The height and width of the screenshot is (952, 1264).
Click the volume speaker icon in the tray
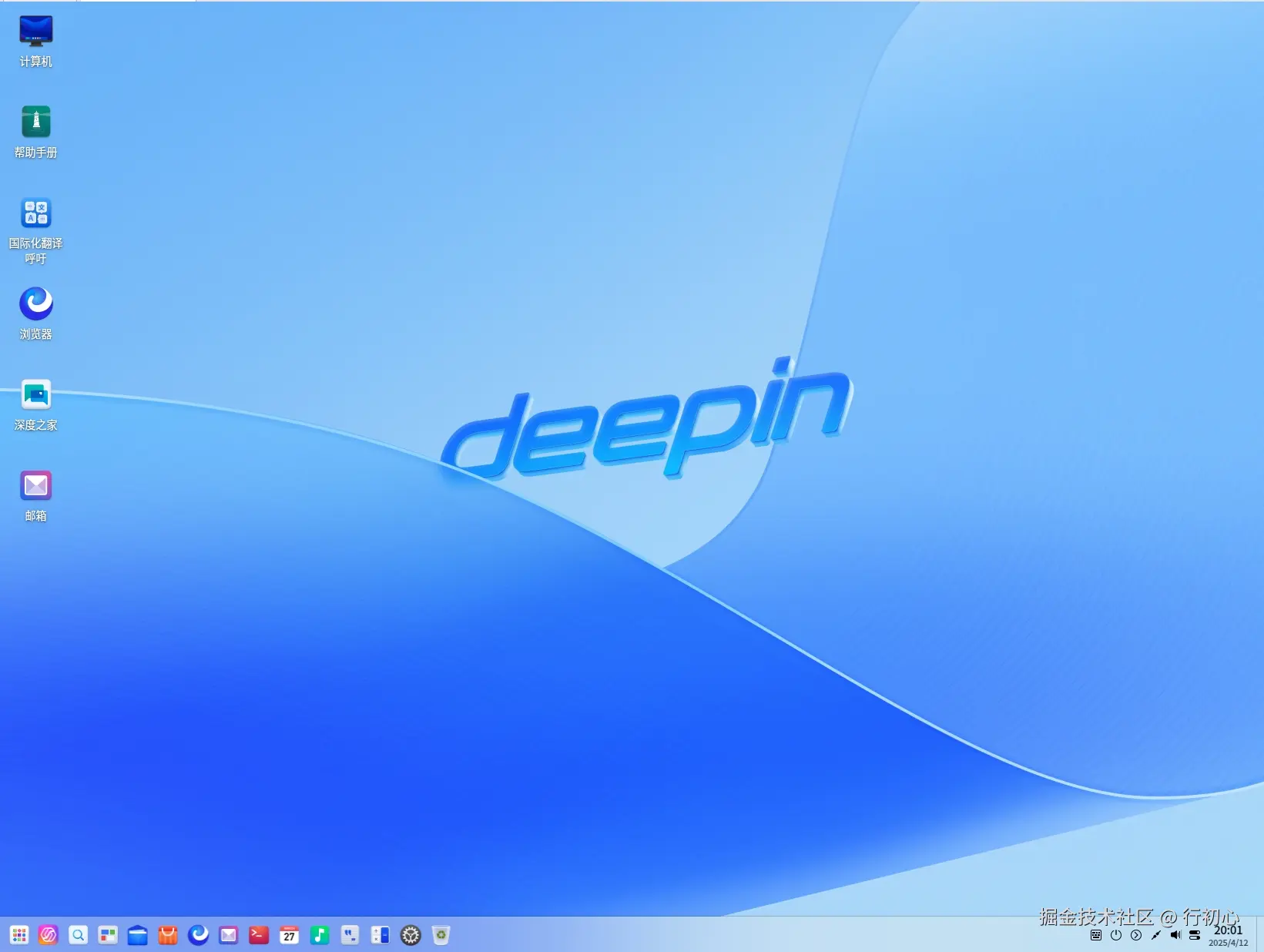1175,935
